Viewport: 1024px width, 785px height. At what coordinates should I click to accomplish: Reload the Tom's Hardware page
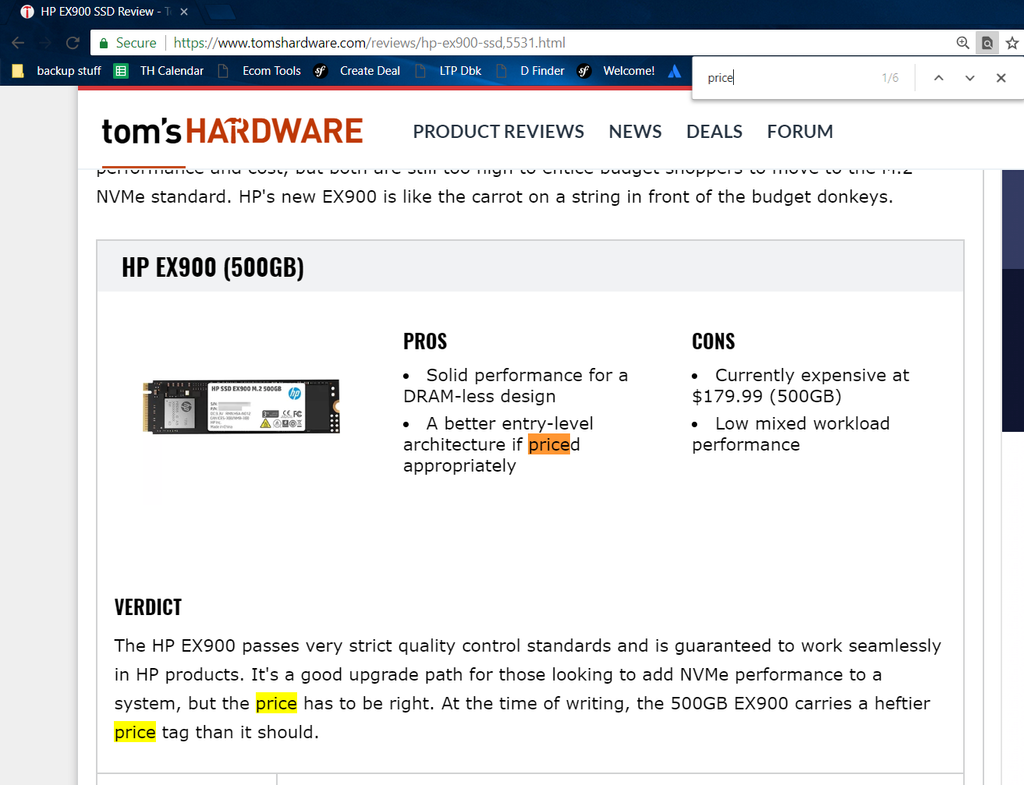point(70,43)
